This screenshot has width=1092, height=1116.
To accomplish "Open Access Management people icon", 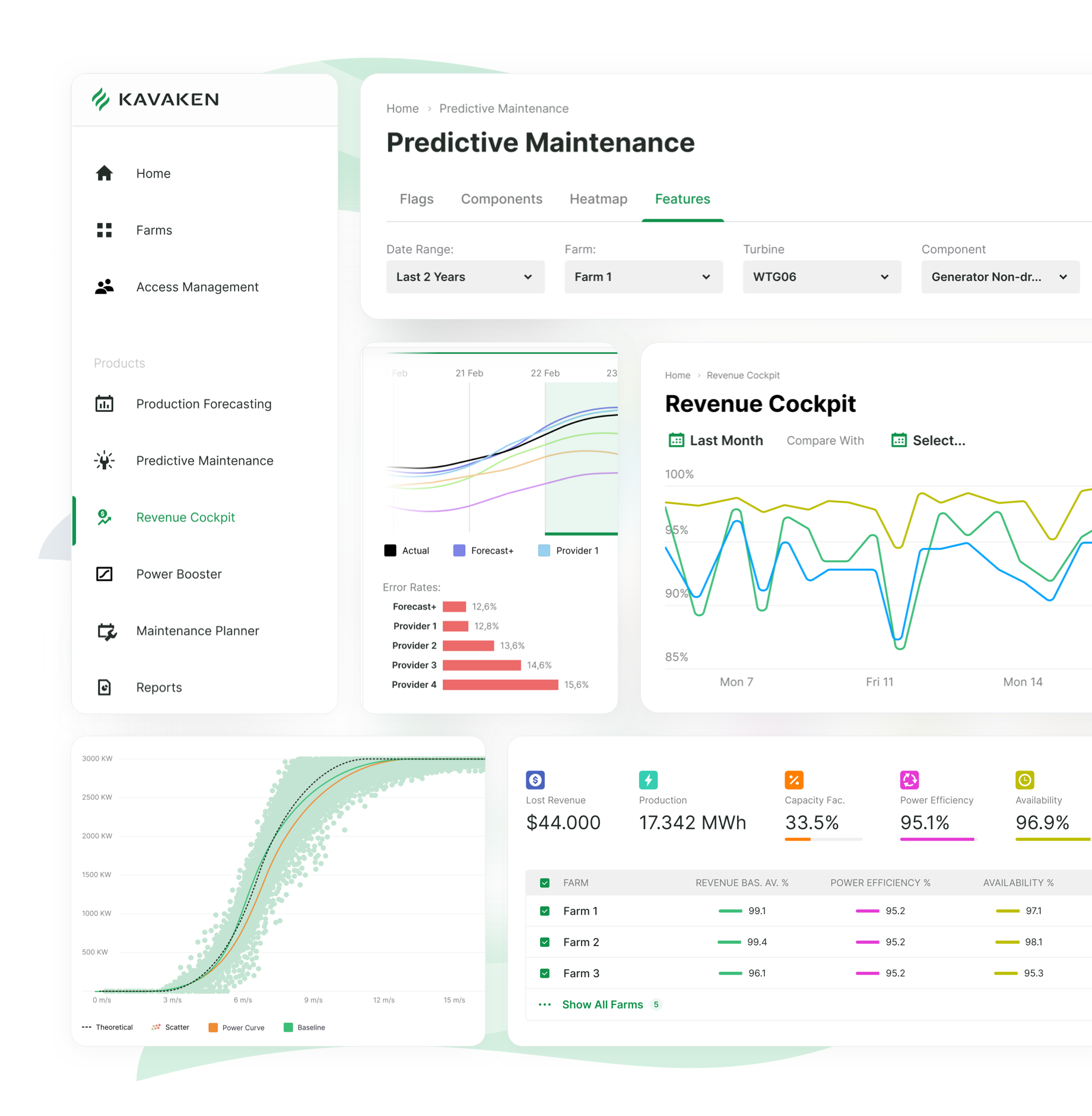I will point(104,287).
